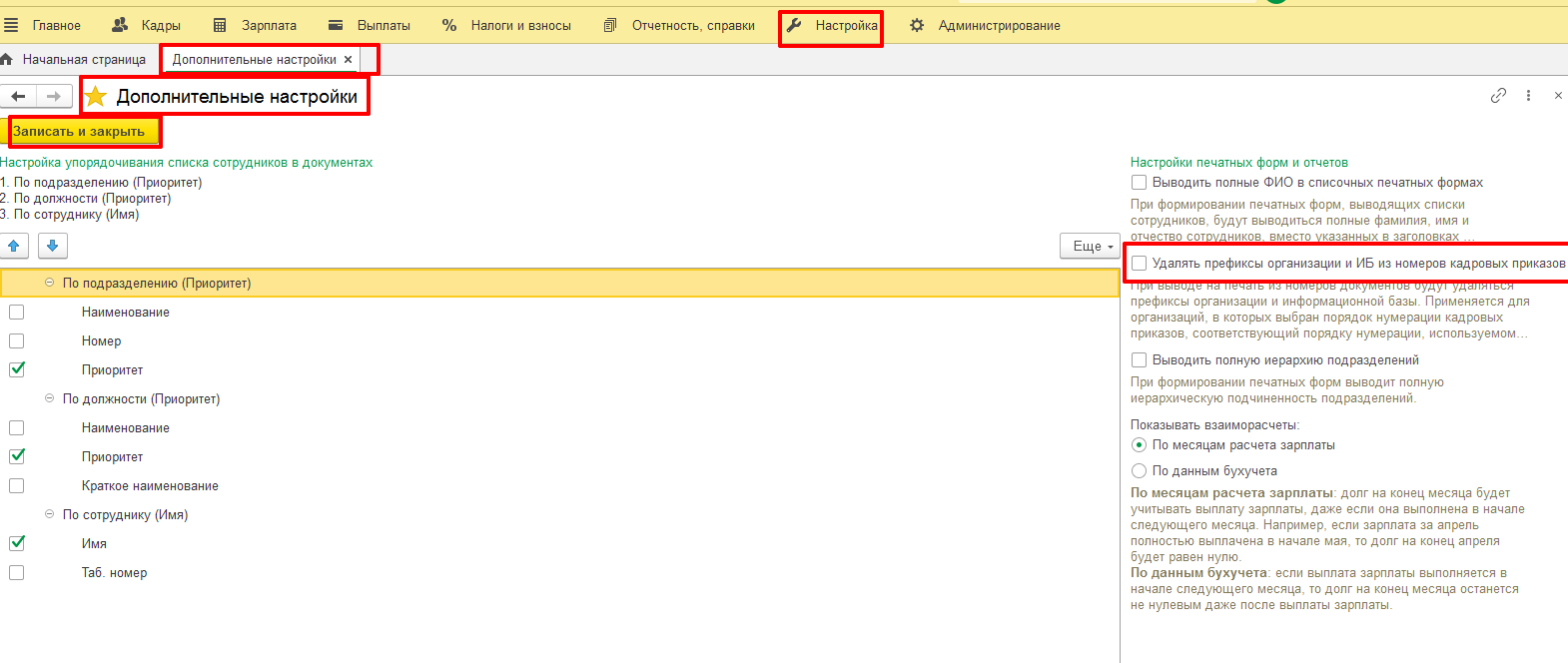Uncheck Имя under По сотруднику
Image resolution: width=1568 pixels, height=663 pixels.
(x=17, y=543)
